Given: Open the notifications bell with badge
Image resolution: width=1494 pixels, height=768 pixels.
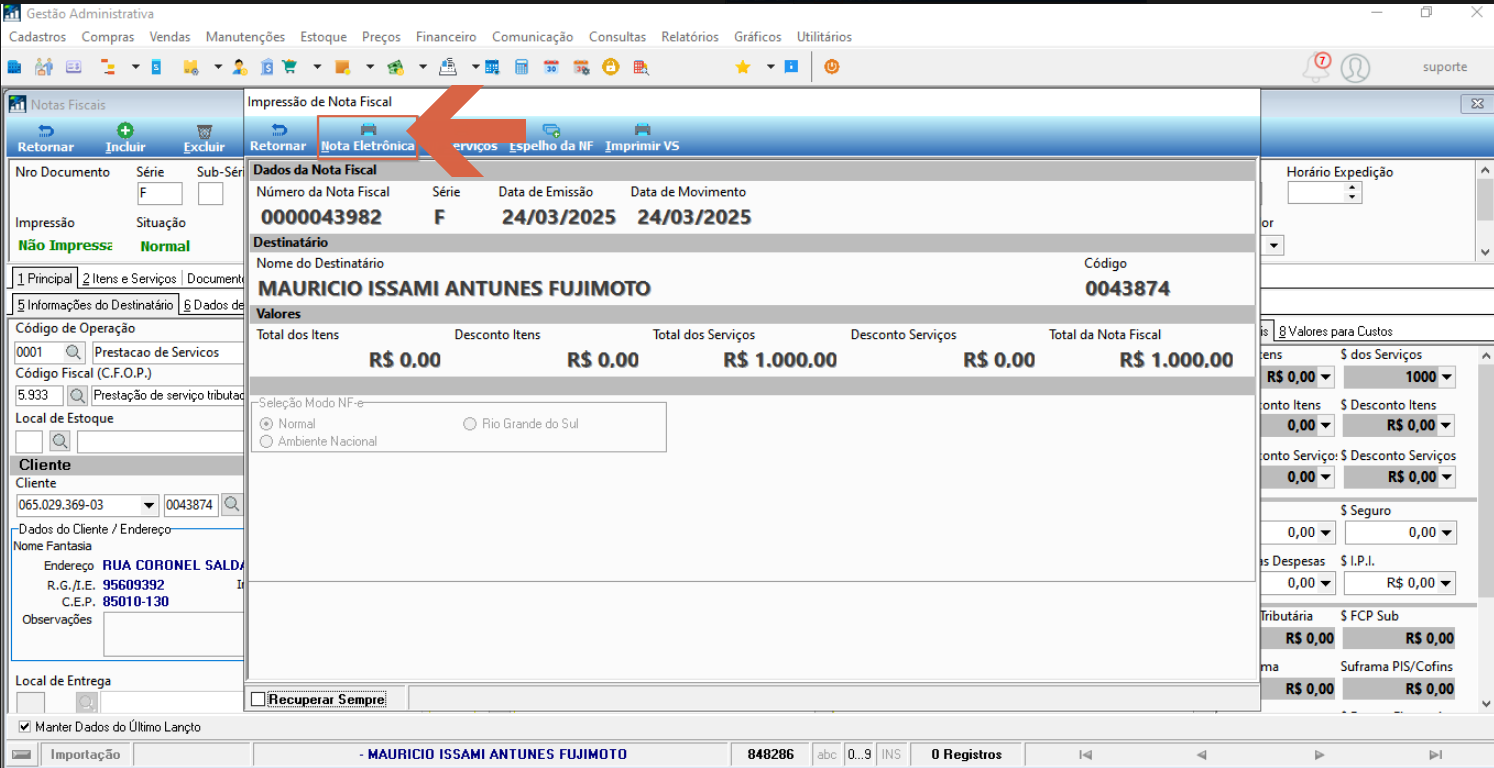Looking at the screenshot, I should (x=1317, y=67).
